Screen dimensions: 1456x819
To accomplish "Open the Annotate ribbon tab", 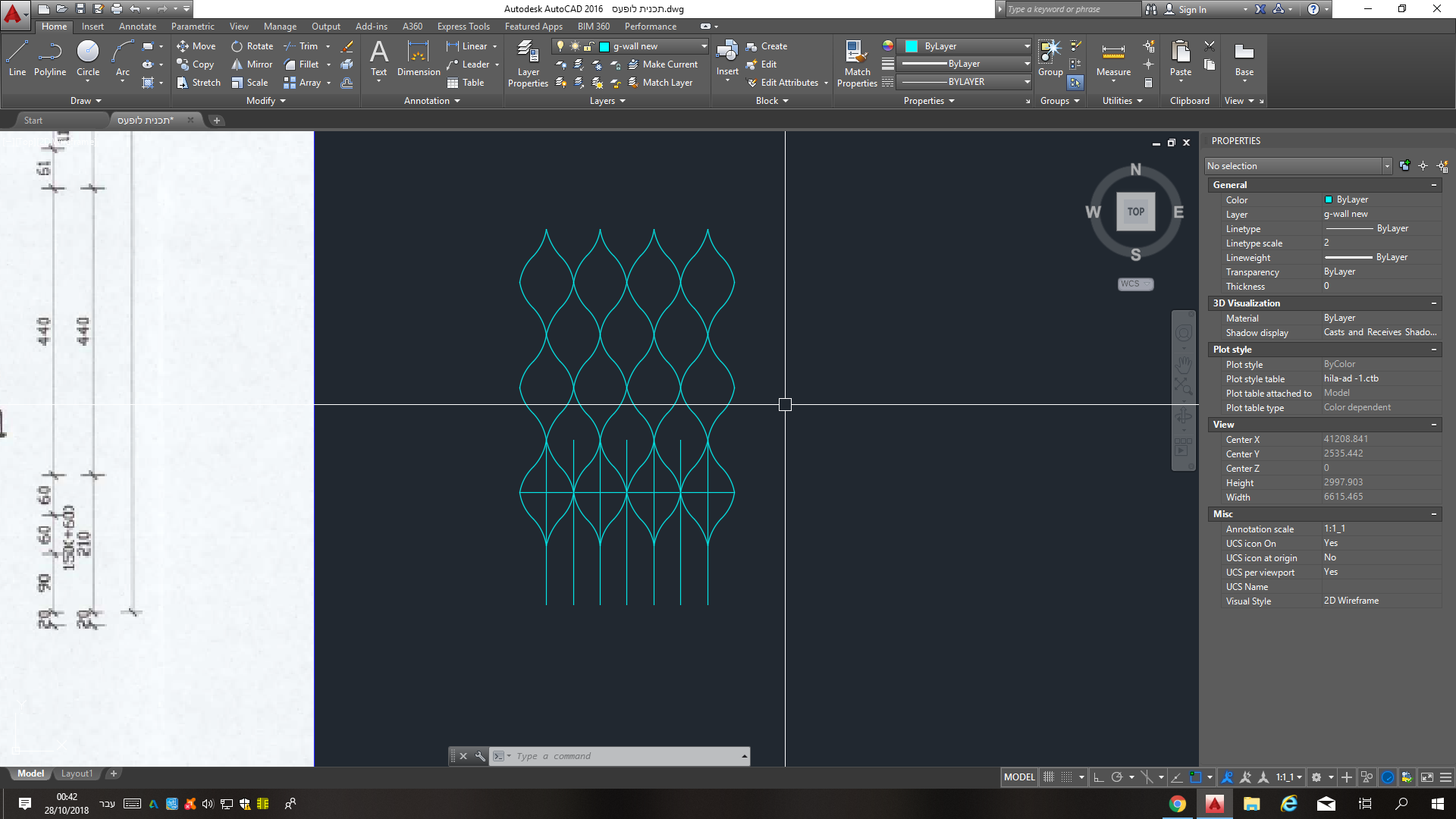I will [x=137, y=27].
